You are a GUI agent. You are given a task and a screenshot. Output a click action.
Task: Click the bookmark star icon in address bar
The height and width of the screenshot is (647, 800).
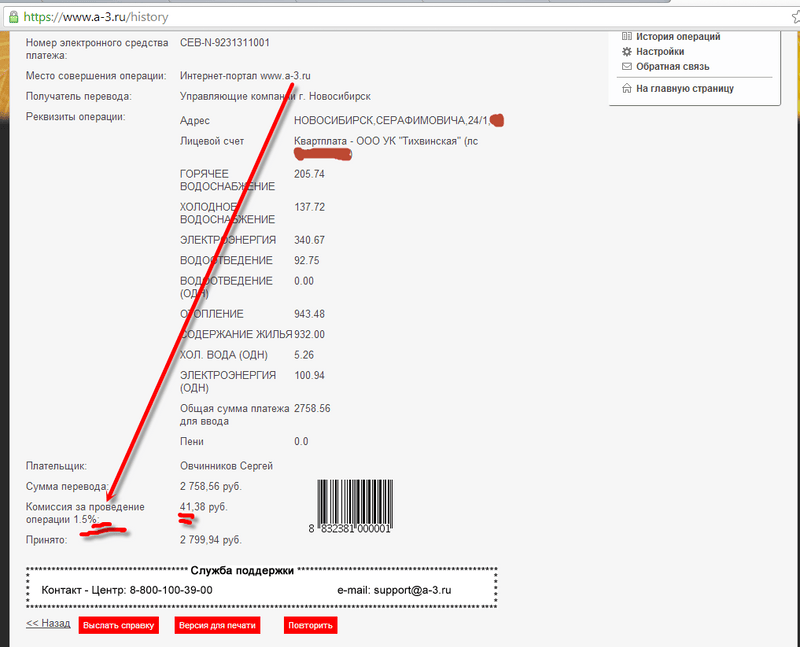click(x=796, y=17)
